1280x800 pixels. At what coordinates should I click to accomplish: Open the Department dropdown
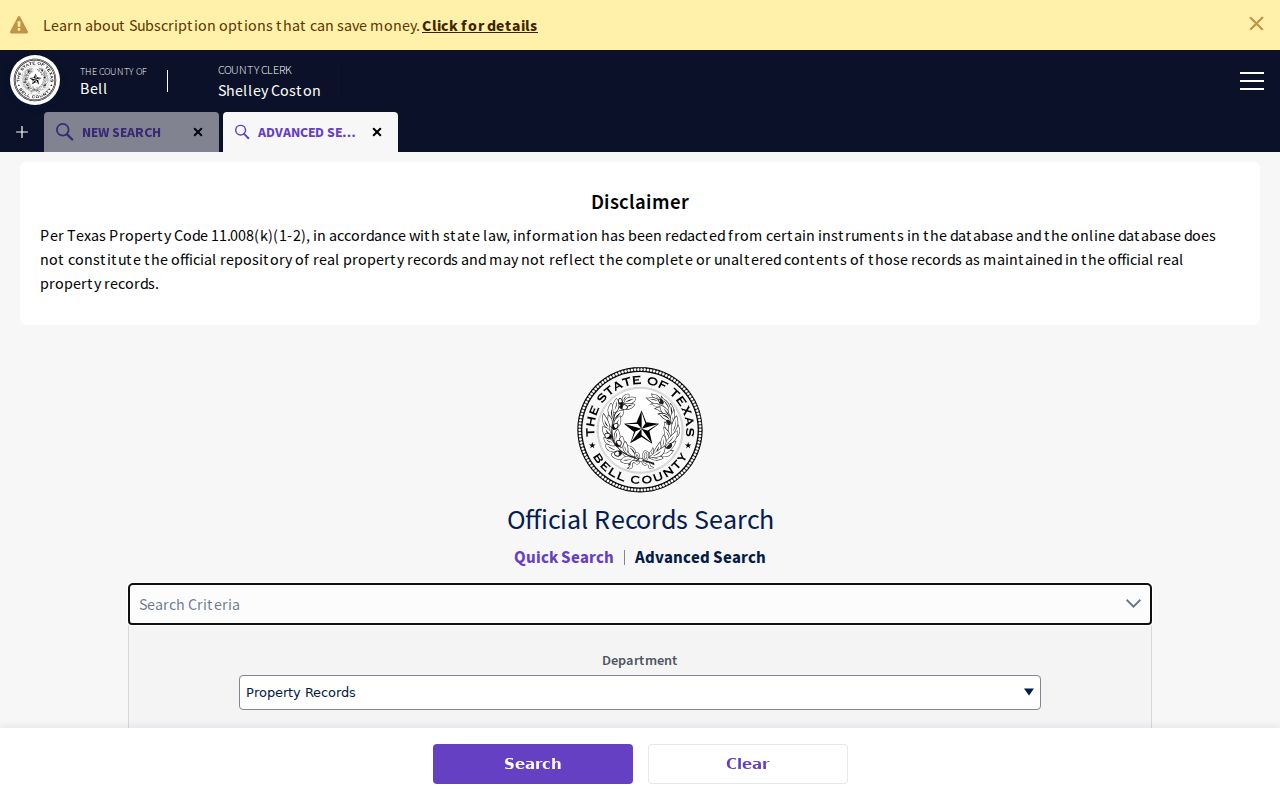tap(640, 692)
